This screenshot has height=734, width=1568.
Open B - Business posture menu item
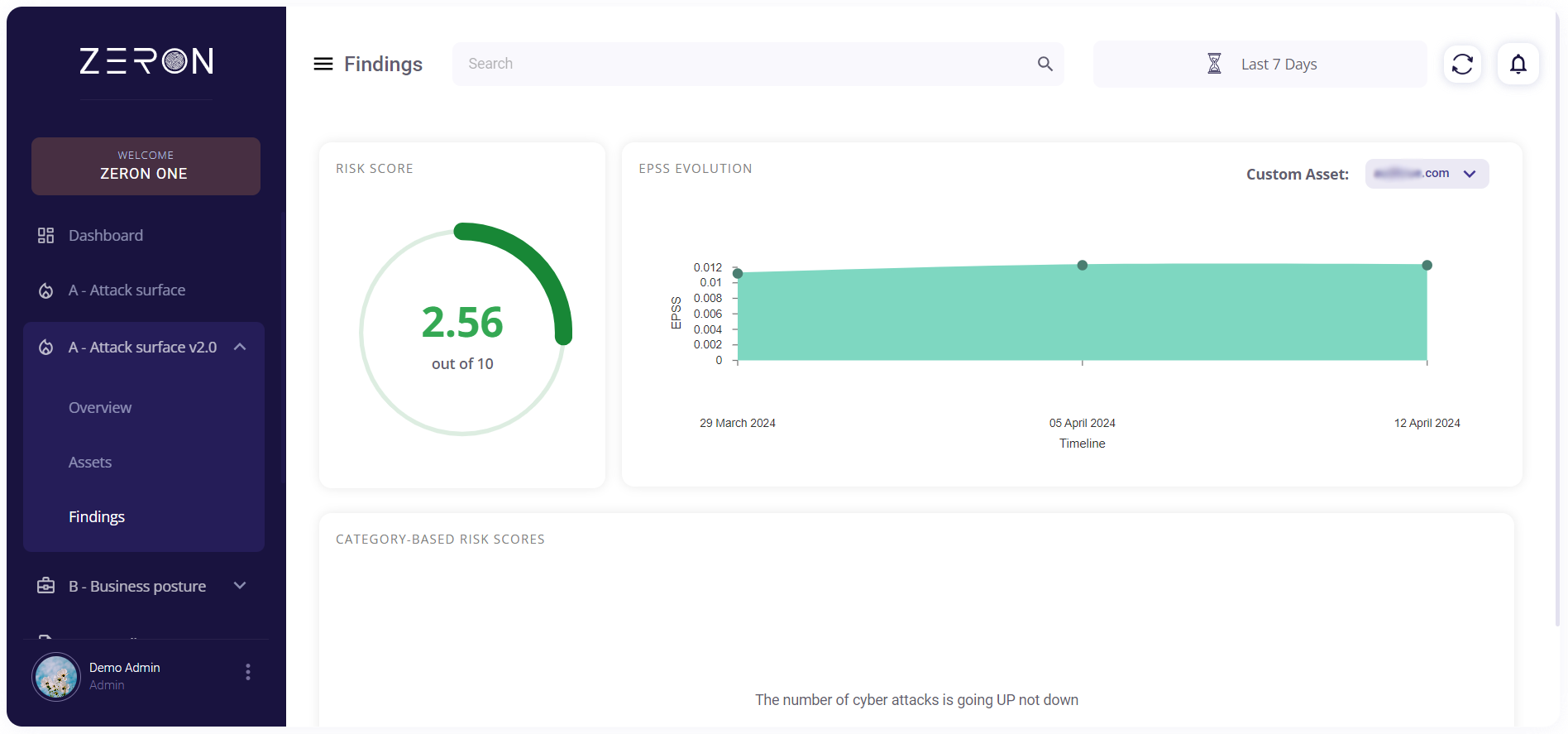click(137, 586)
